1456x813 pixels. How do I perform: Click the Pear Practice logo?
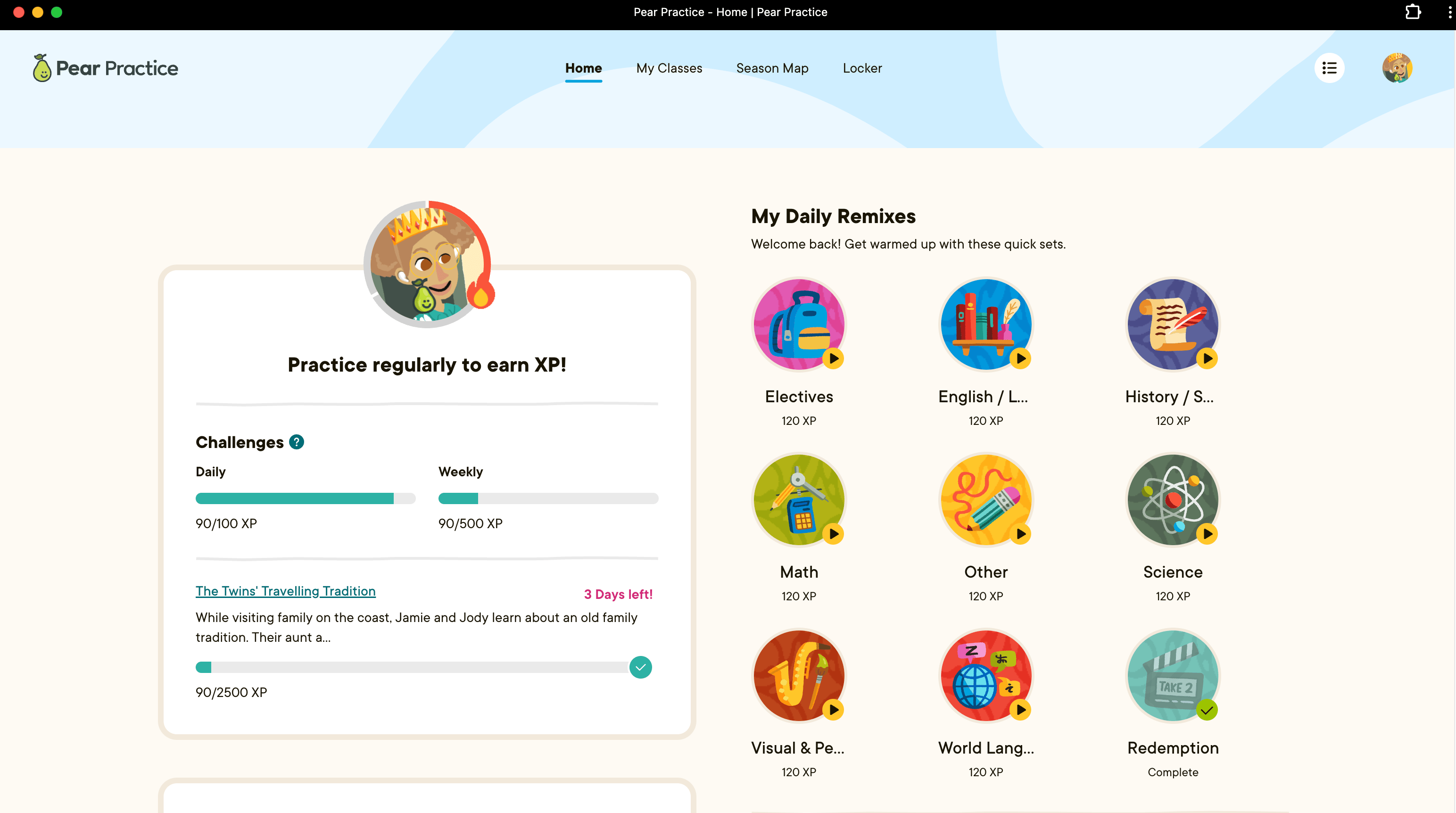[105, 68]
